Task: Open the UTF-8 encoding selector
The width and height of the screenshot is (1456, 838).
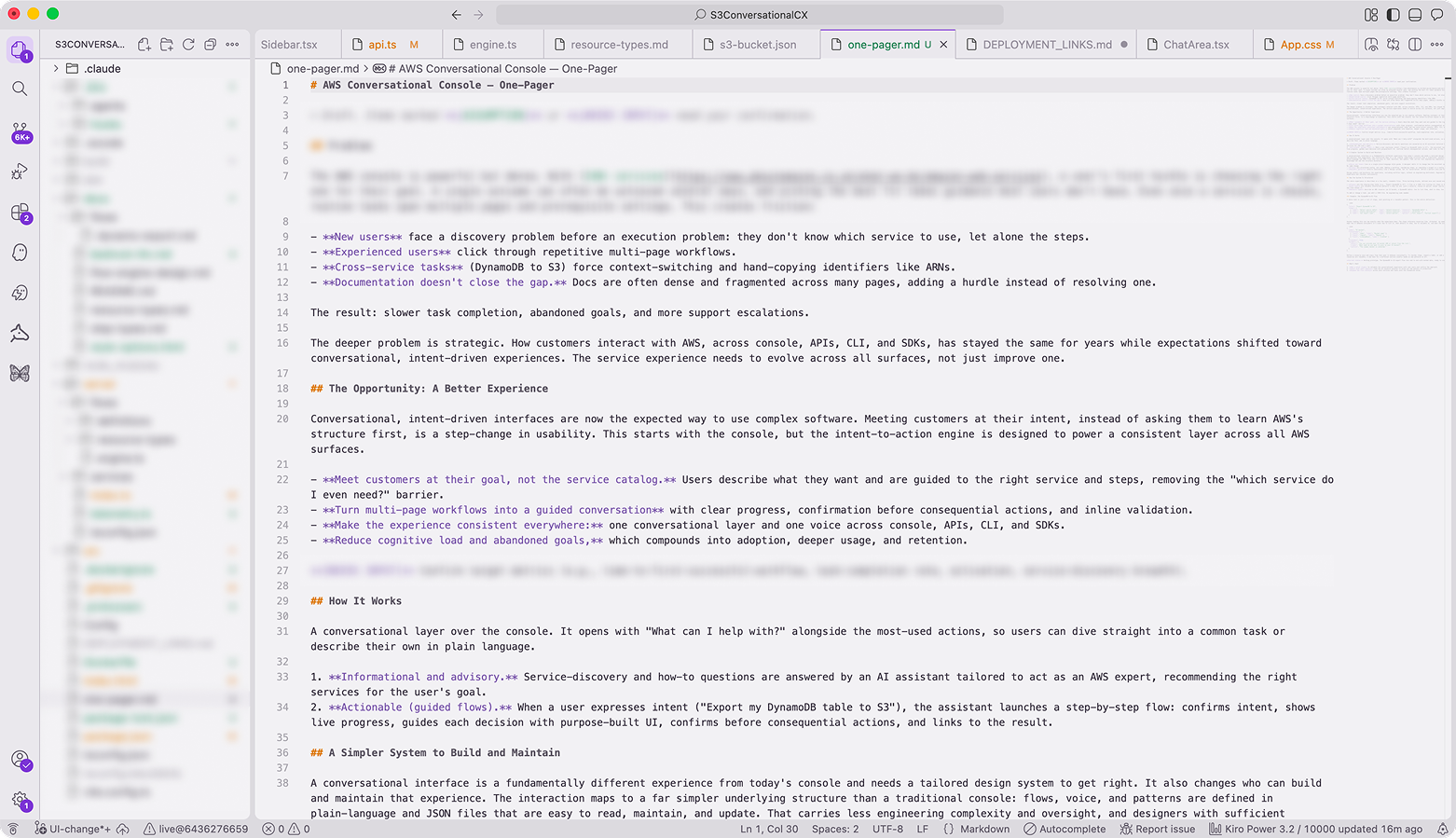Action: click(887, 829)
